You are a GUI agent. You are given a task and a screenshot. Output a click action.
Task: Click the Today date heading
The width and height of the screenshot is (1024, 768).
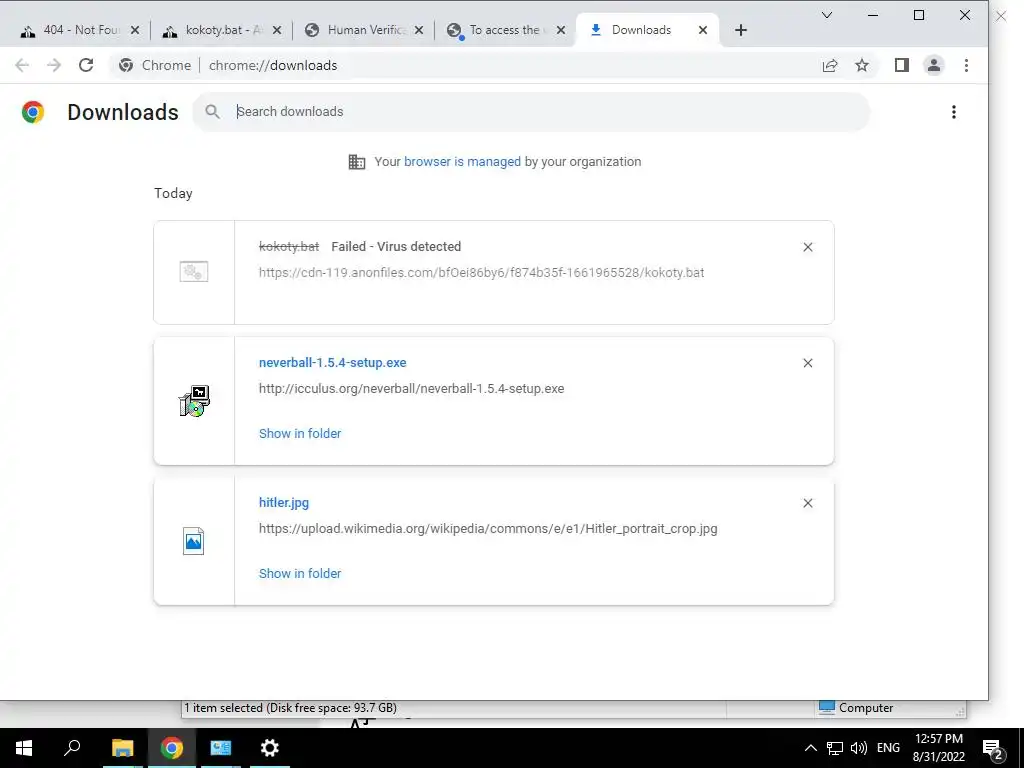(173, 193)
